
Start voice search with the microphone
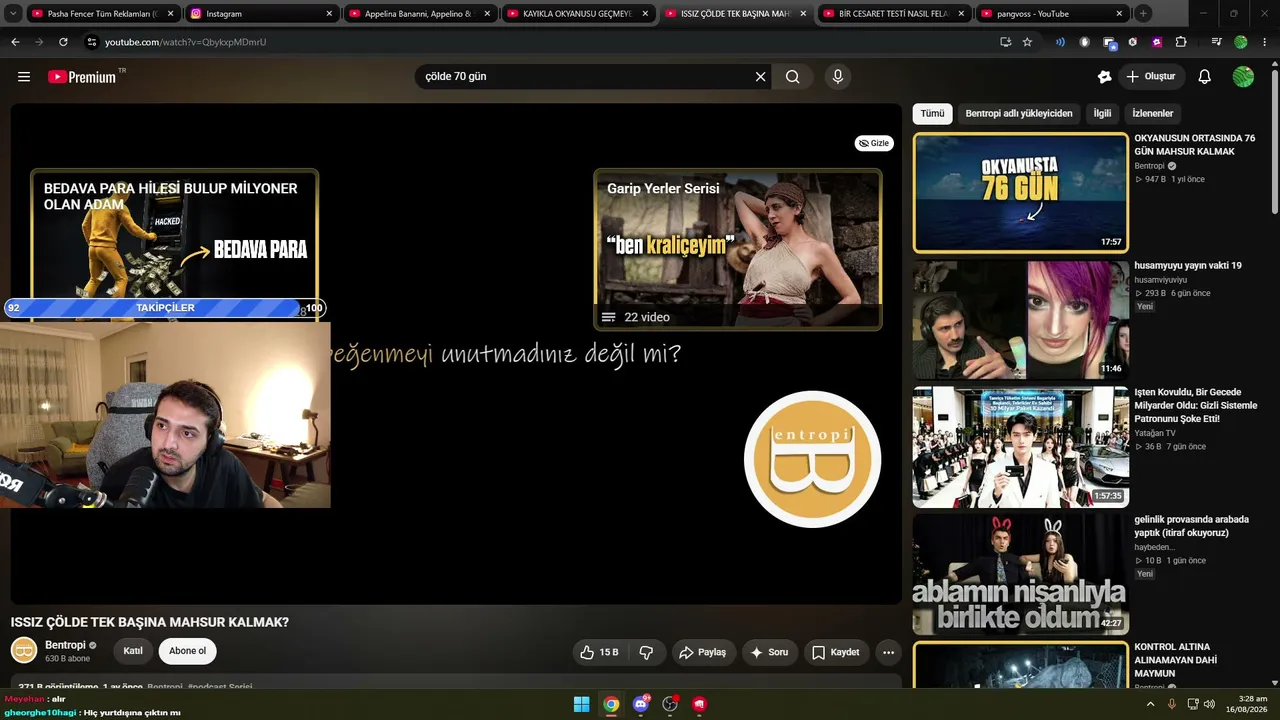pyautogui.click(x=838, y=77)
